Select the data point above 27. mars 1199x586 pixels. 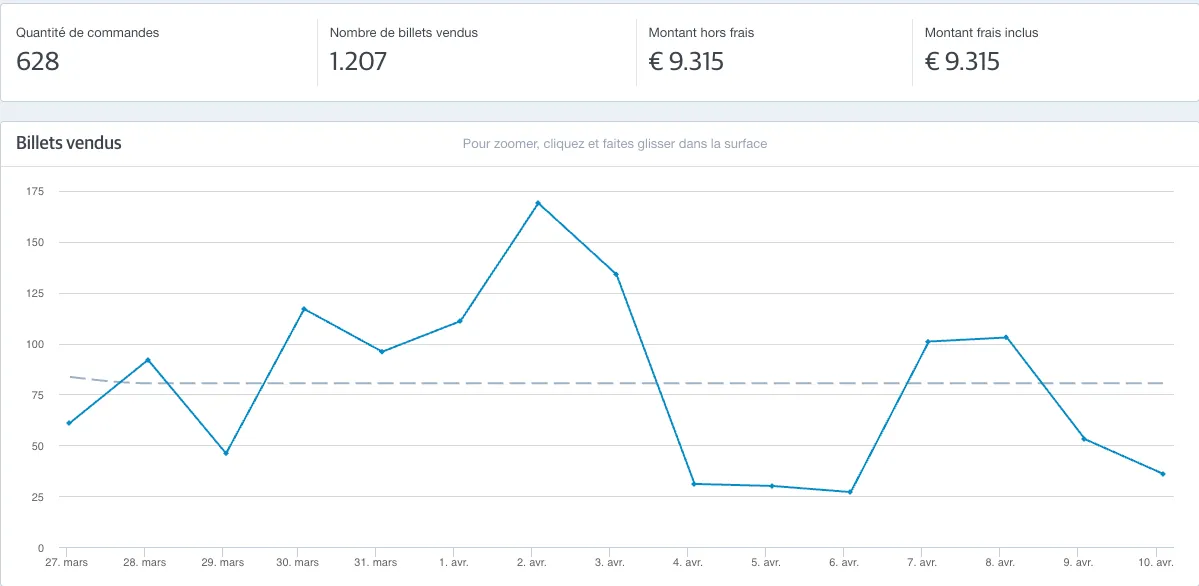[x=69, y=423]
